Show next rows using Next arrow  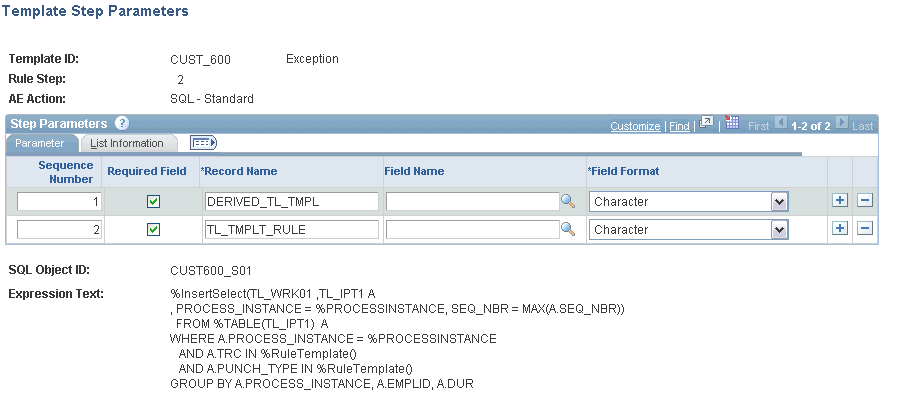tap(841, 123)
